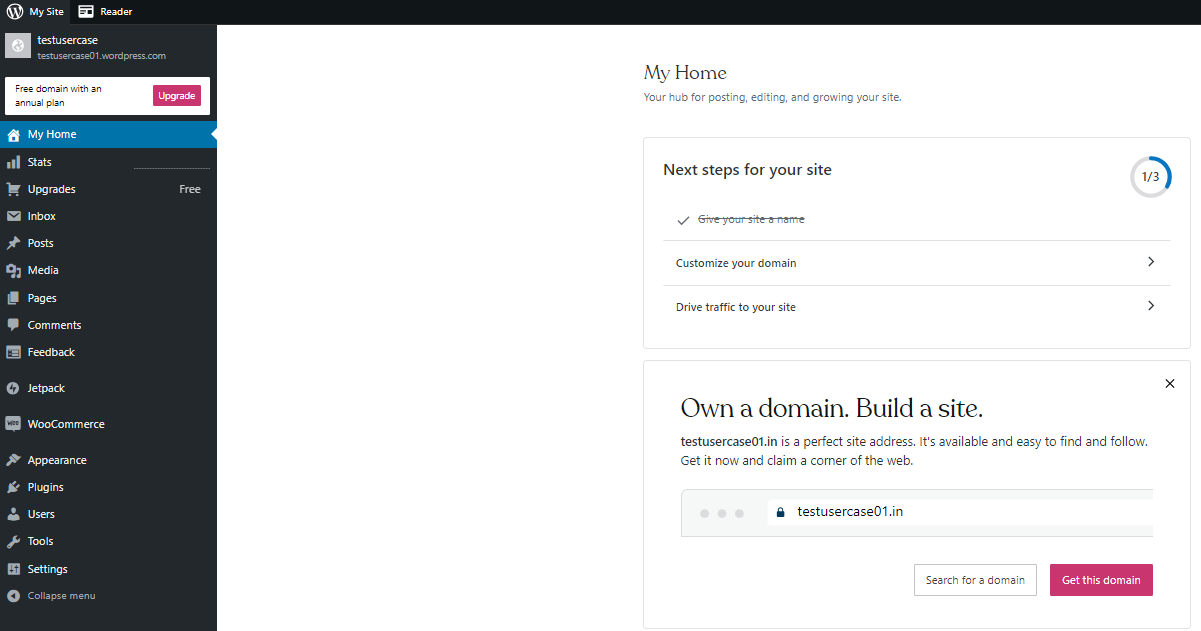Open Pages menu label
The height and width of the screenshot is (631, 1201).
(x=42, y=298)
